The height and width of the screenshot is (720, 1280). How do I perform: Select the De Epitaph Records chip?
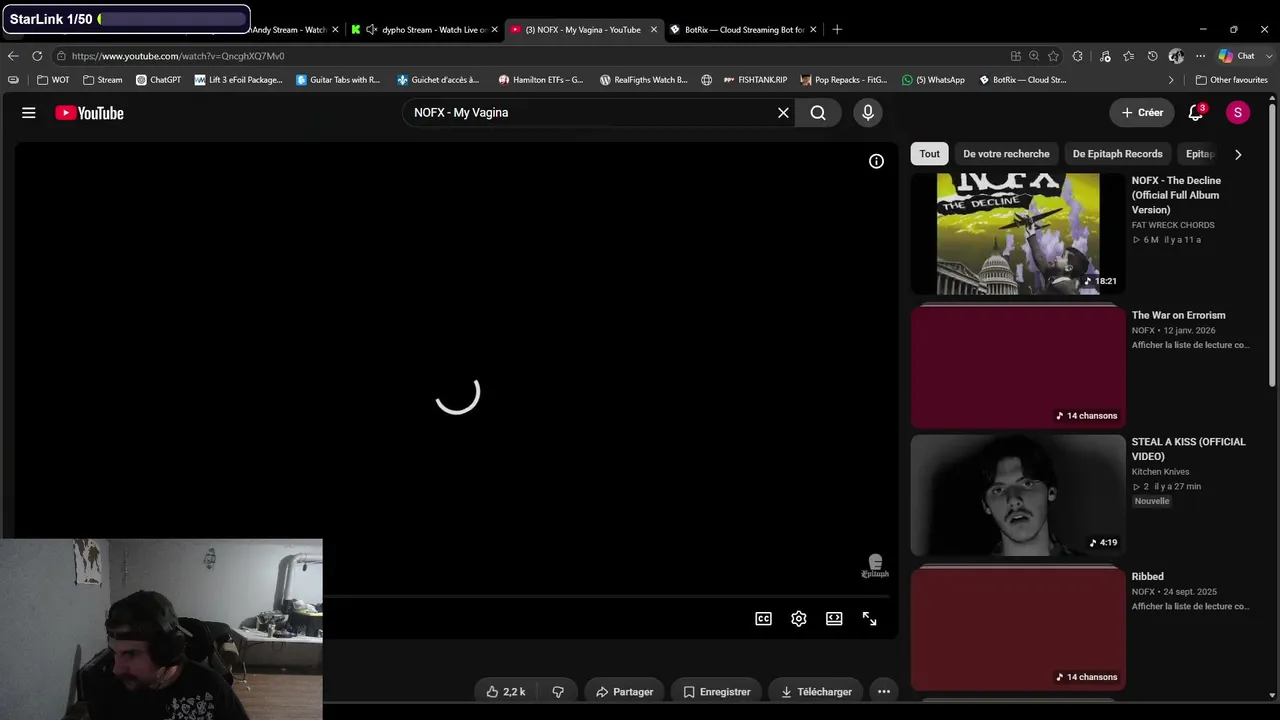pyautogui.click(x=1118, y=154)
